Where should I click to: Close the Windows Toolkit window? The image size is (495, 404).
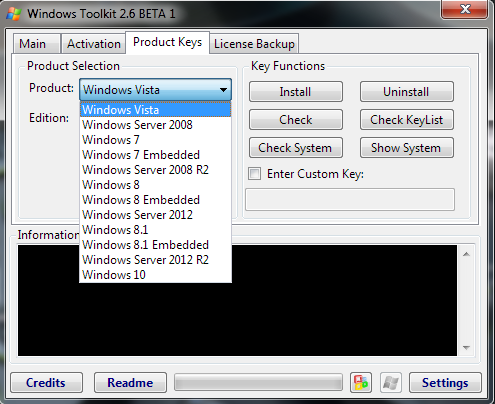pyautogui.click(x=465, y=9)
